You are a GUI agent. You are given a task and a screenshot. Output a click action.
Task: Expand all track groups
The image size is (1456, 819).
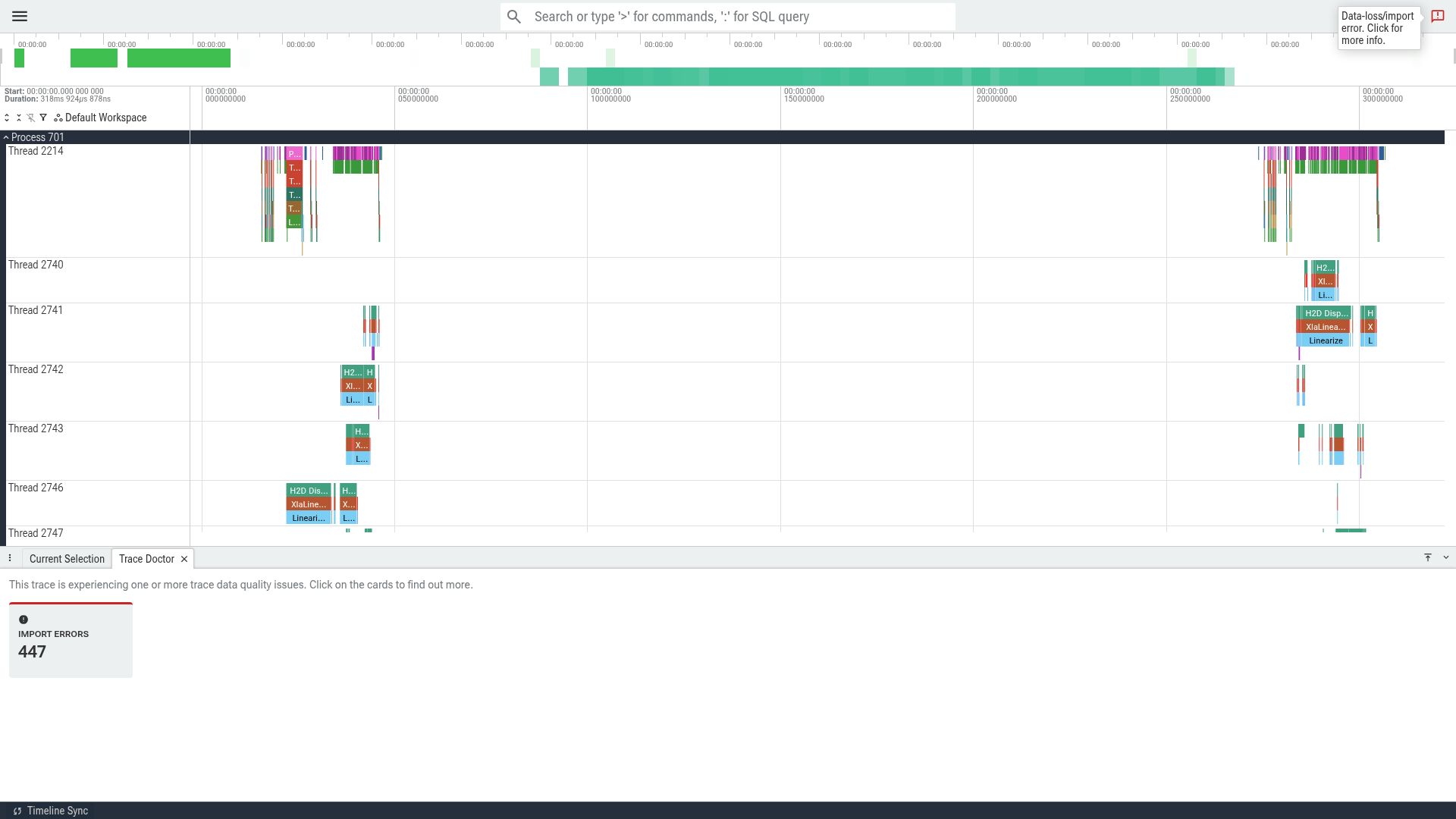pos(7,118)
